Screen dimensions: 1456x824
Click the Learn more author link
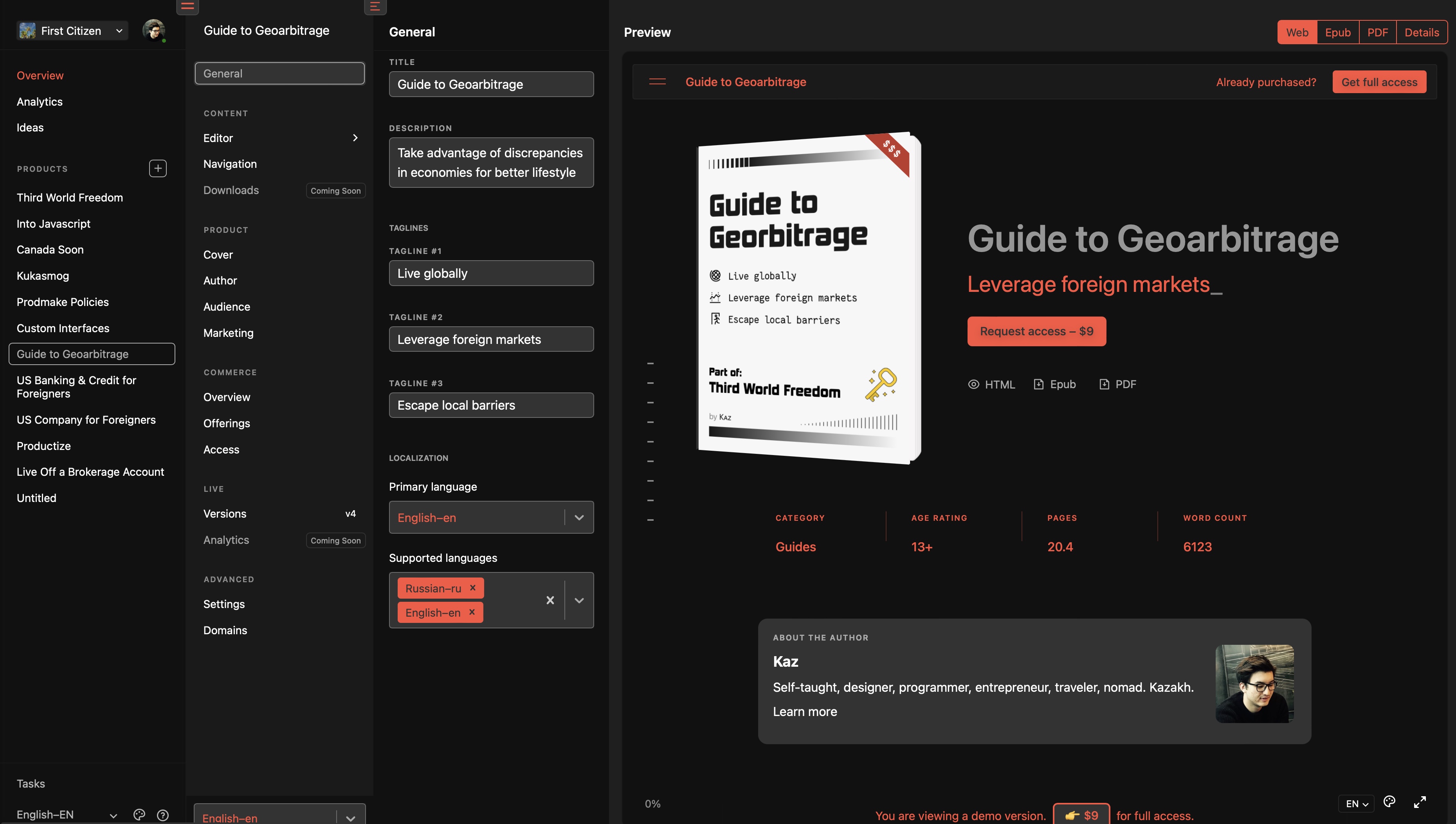click(x=804, y=711)
